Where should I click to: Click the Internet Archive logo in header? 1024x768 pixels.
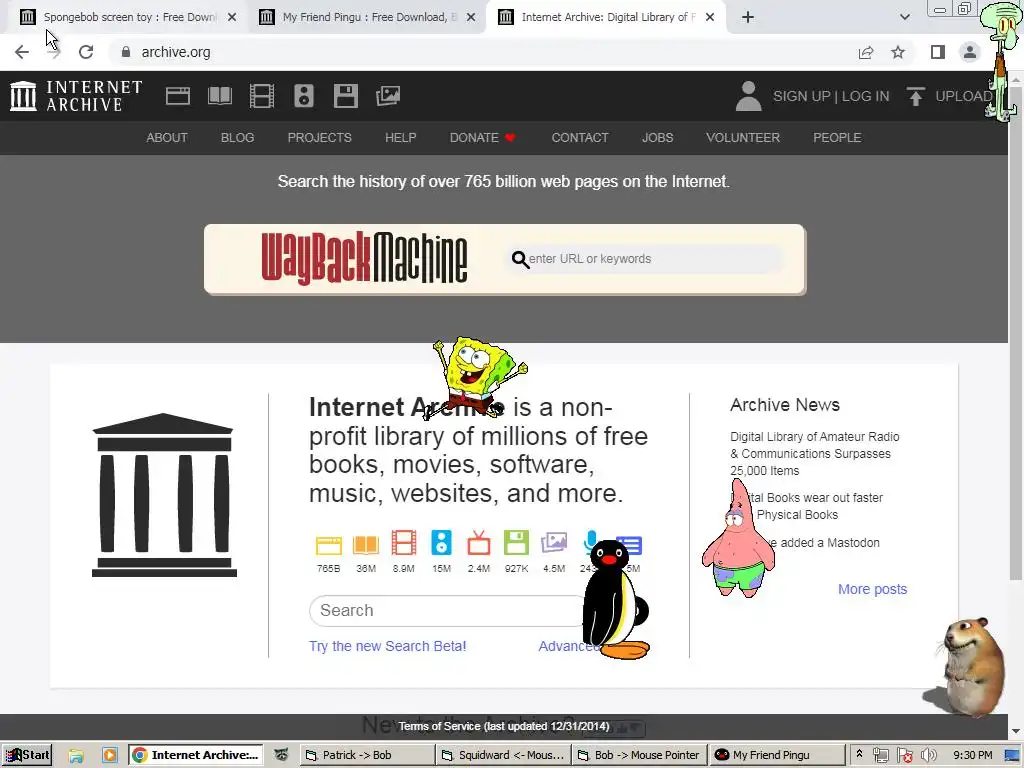(x=76, y=96)
